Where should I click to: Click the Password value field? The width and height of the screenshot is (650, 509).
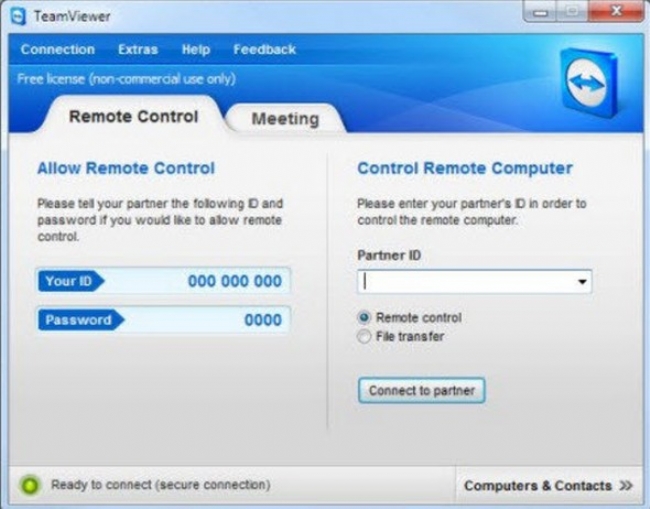click(205, 320)
